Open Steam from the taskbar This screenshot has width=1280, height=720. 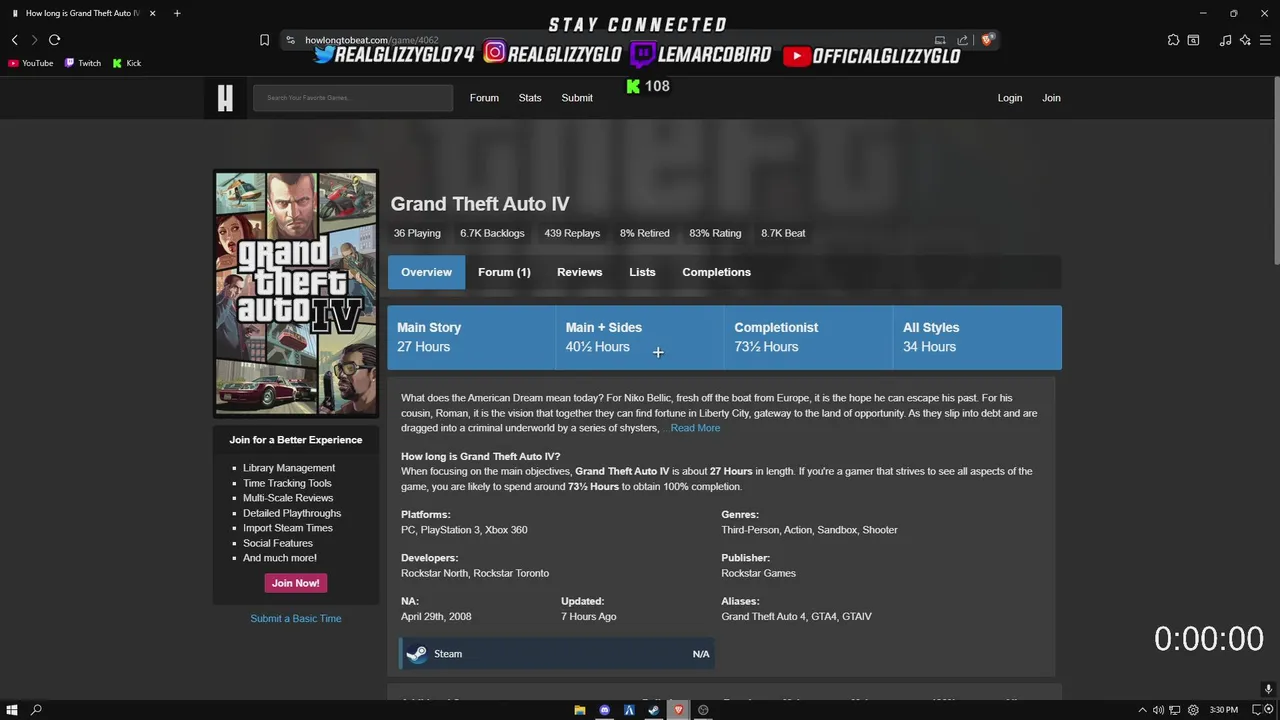pos(654,710)
